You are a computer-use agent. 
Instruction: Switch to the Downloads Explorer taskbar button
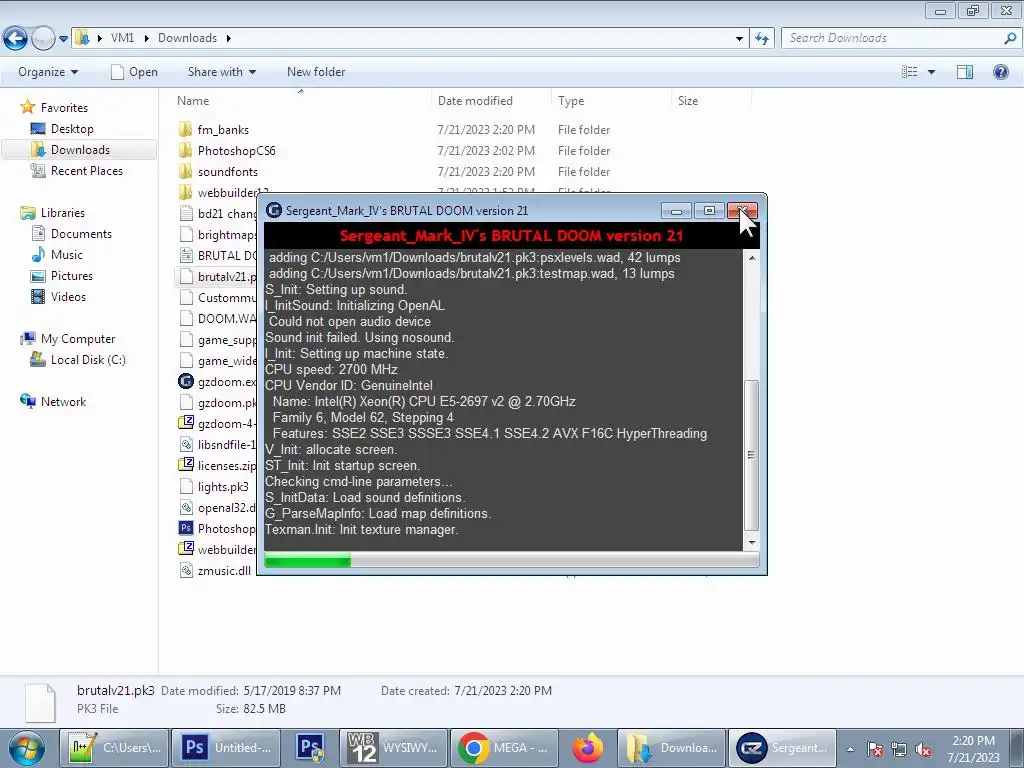click(x=671, y=748)
